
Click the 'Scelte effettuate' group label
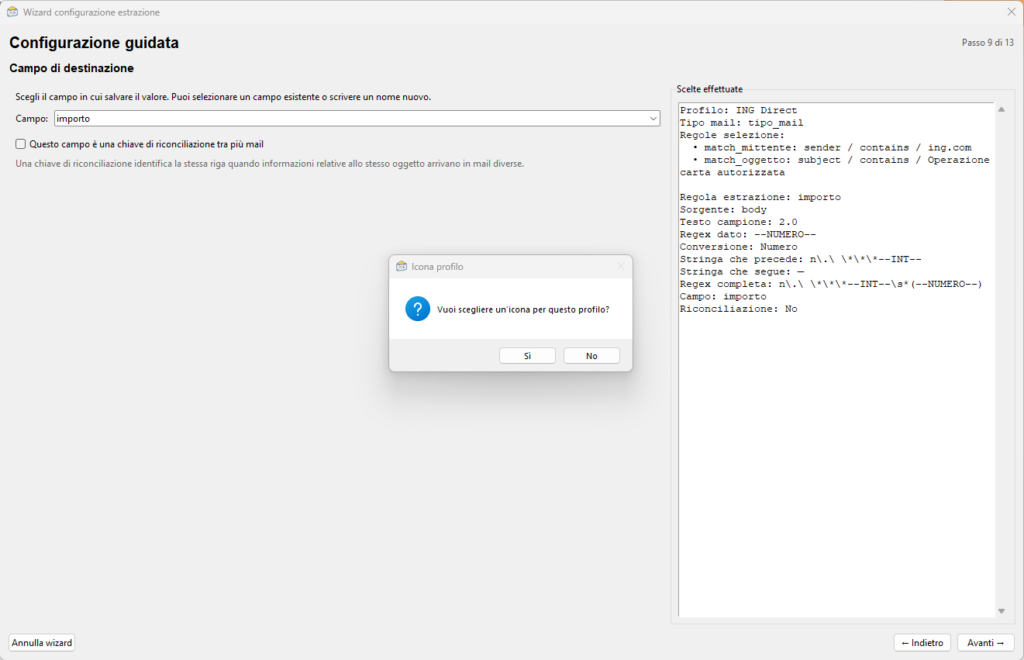pyautogui.click(x=709, y=89)
